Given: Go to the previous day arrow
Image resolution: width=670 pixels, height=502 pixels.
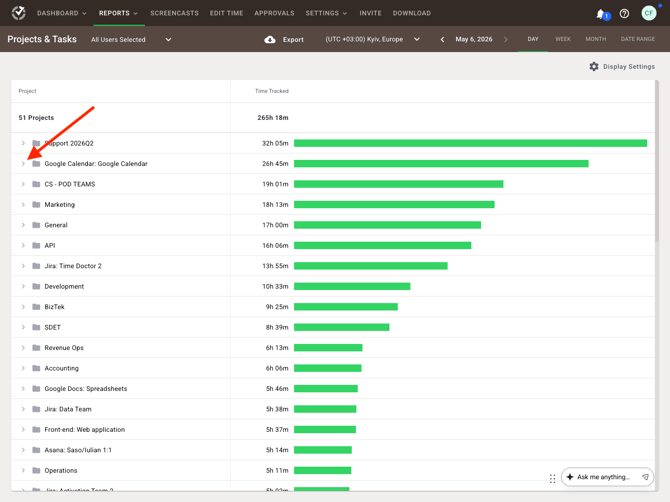Looking at the screenshot, I should tap(442, 39).
